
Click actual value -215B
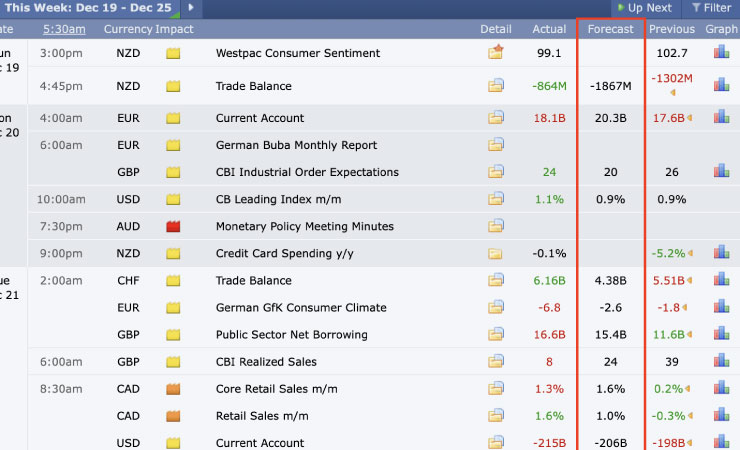click(549, 443)
